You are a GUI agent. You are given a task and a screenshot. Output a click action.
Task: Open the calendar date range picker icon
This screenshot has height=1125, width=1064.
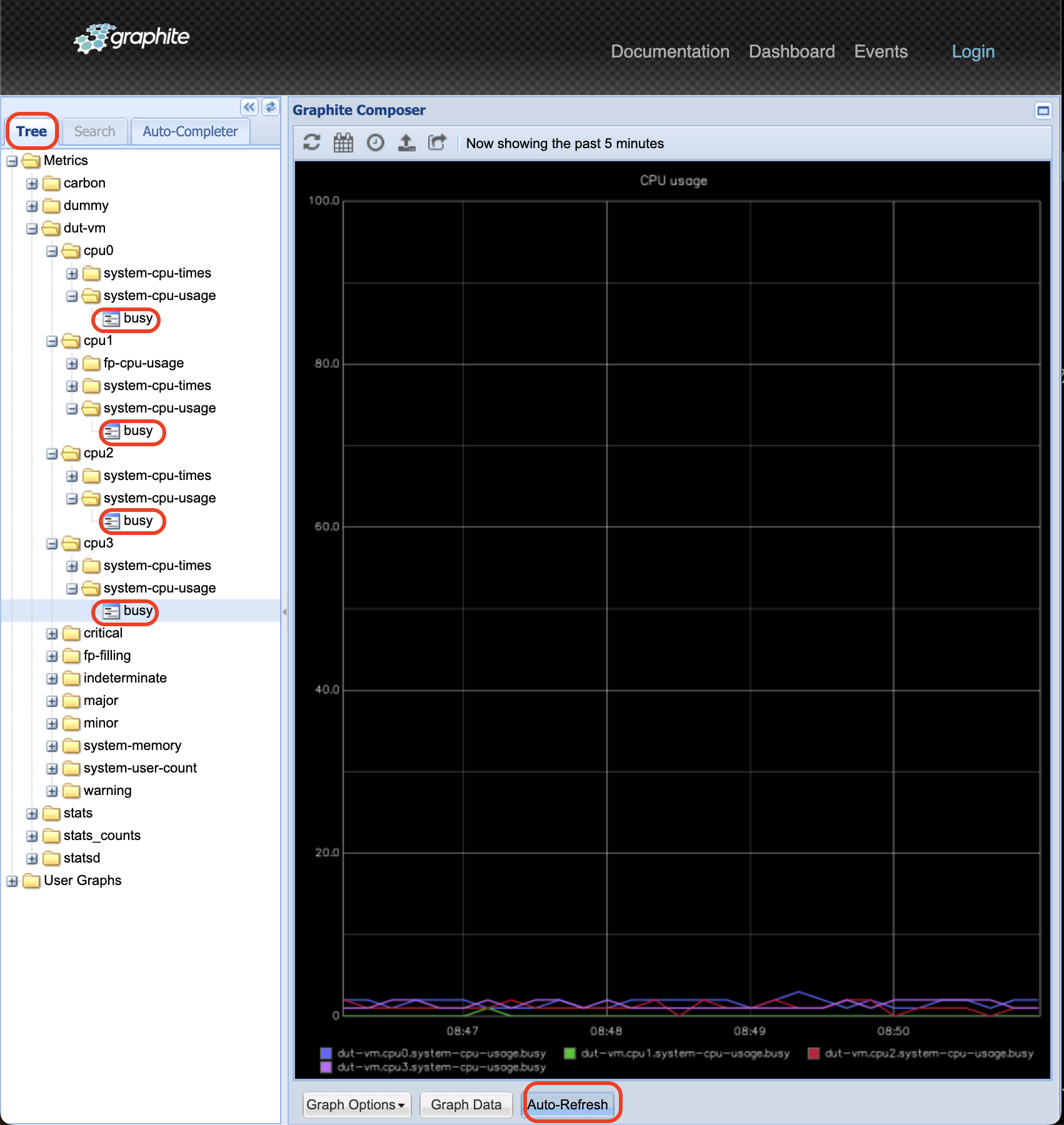tap(343, 142)
